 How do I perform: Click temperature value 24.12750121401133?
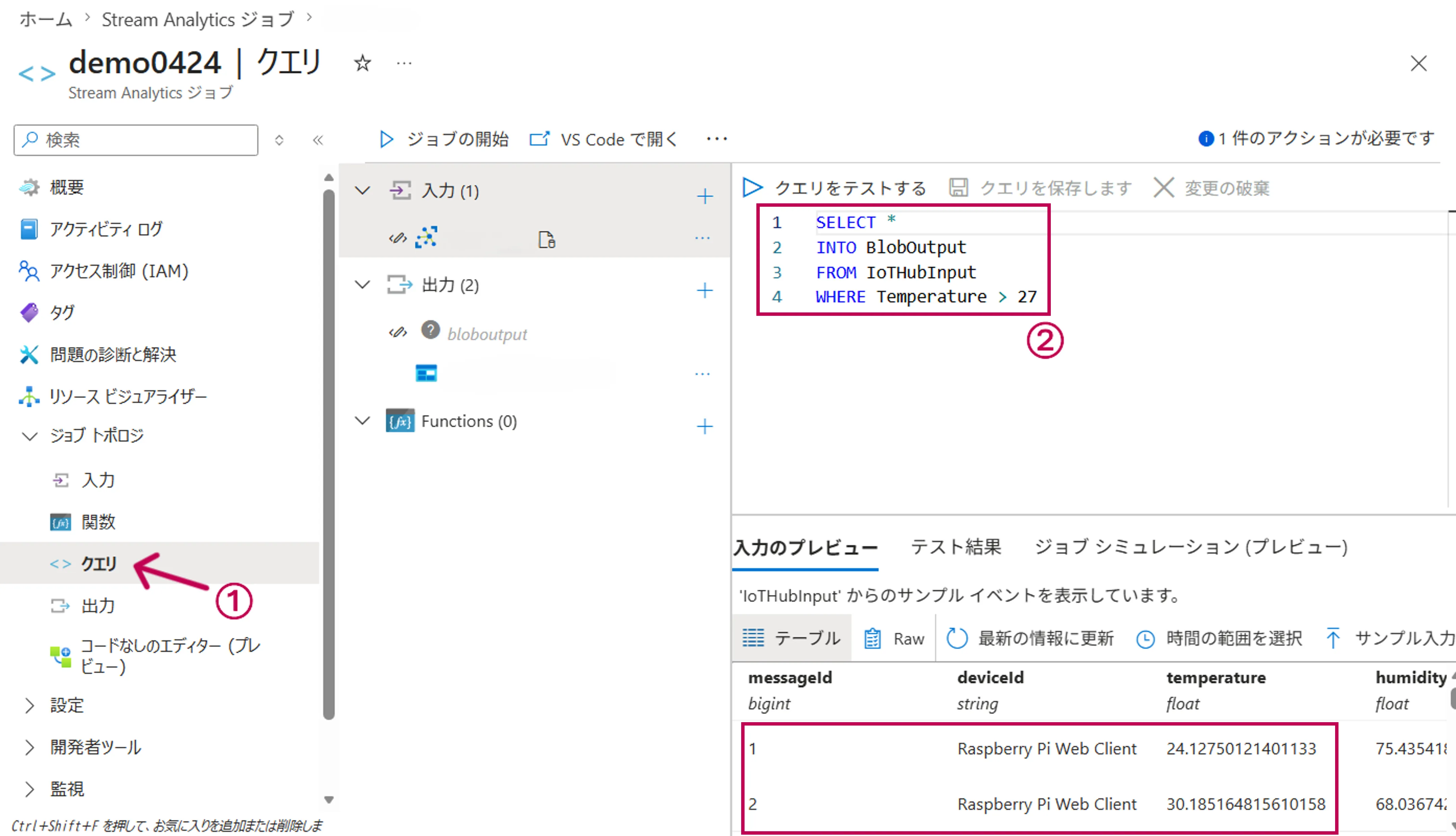click(1241, 748)
